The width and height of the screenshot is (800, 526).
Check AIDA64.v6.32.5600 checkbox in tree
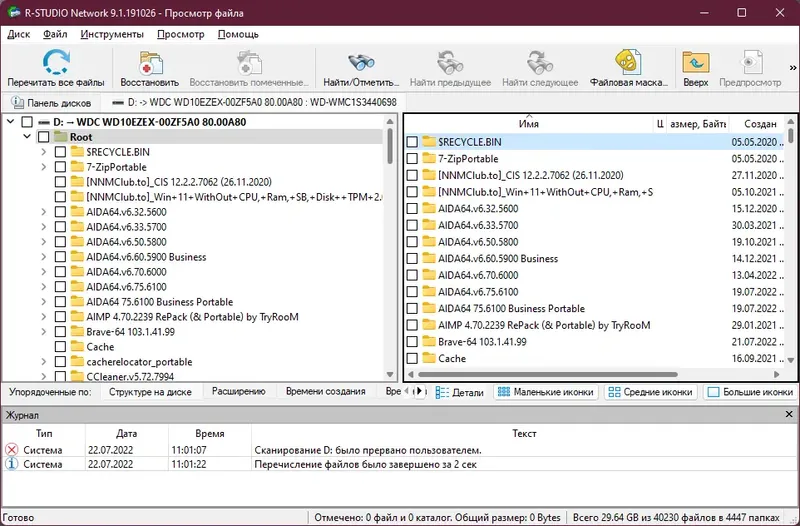coord(60,212)
